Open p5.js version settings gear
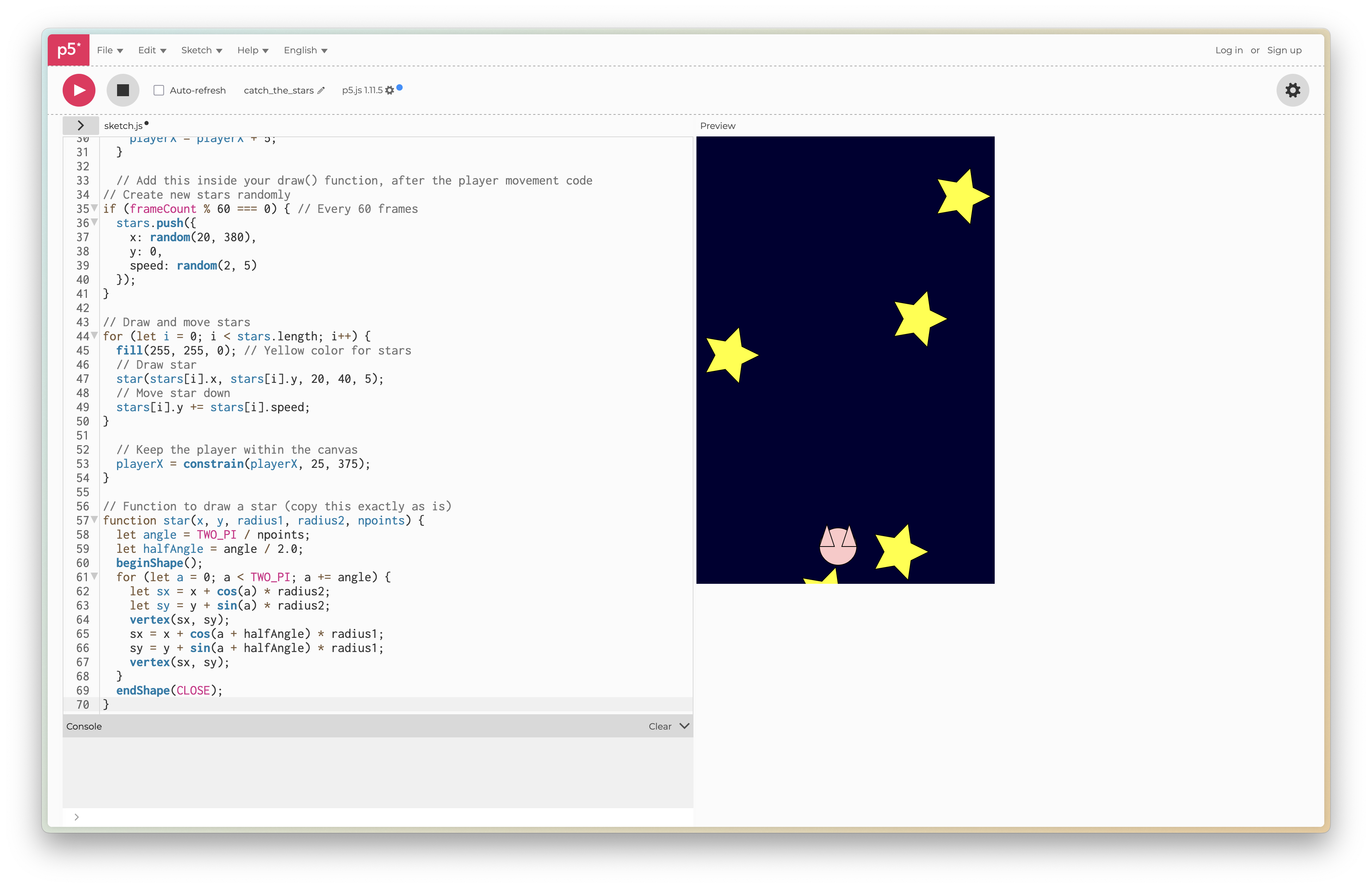1372x888 pixels. tap(390, 91)
